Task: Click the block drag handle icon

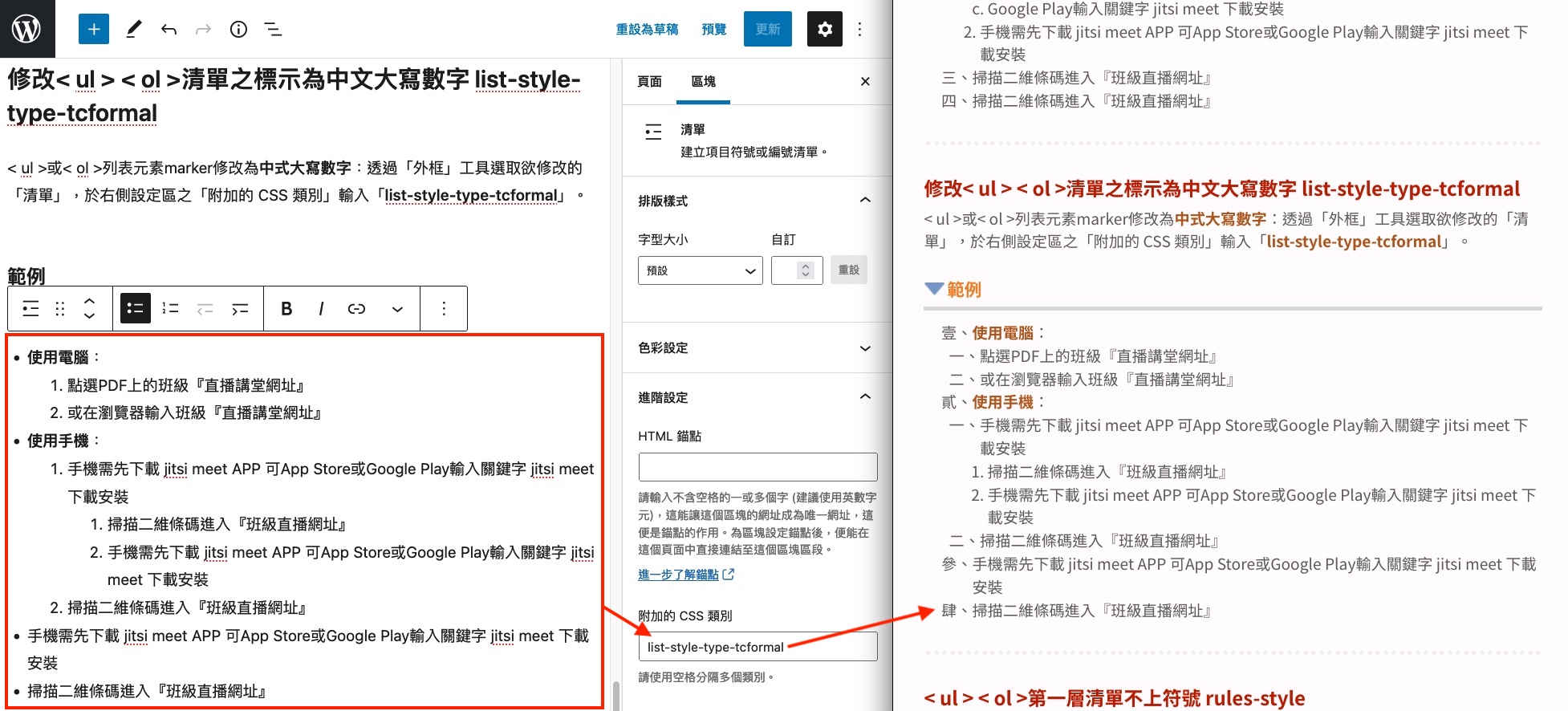Action: [60, 309]
